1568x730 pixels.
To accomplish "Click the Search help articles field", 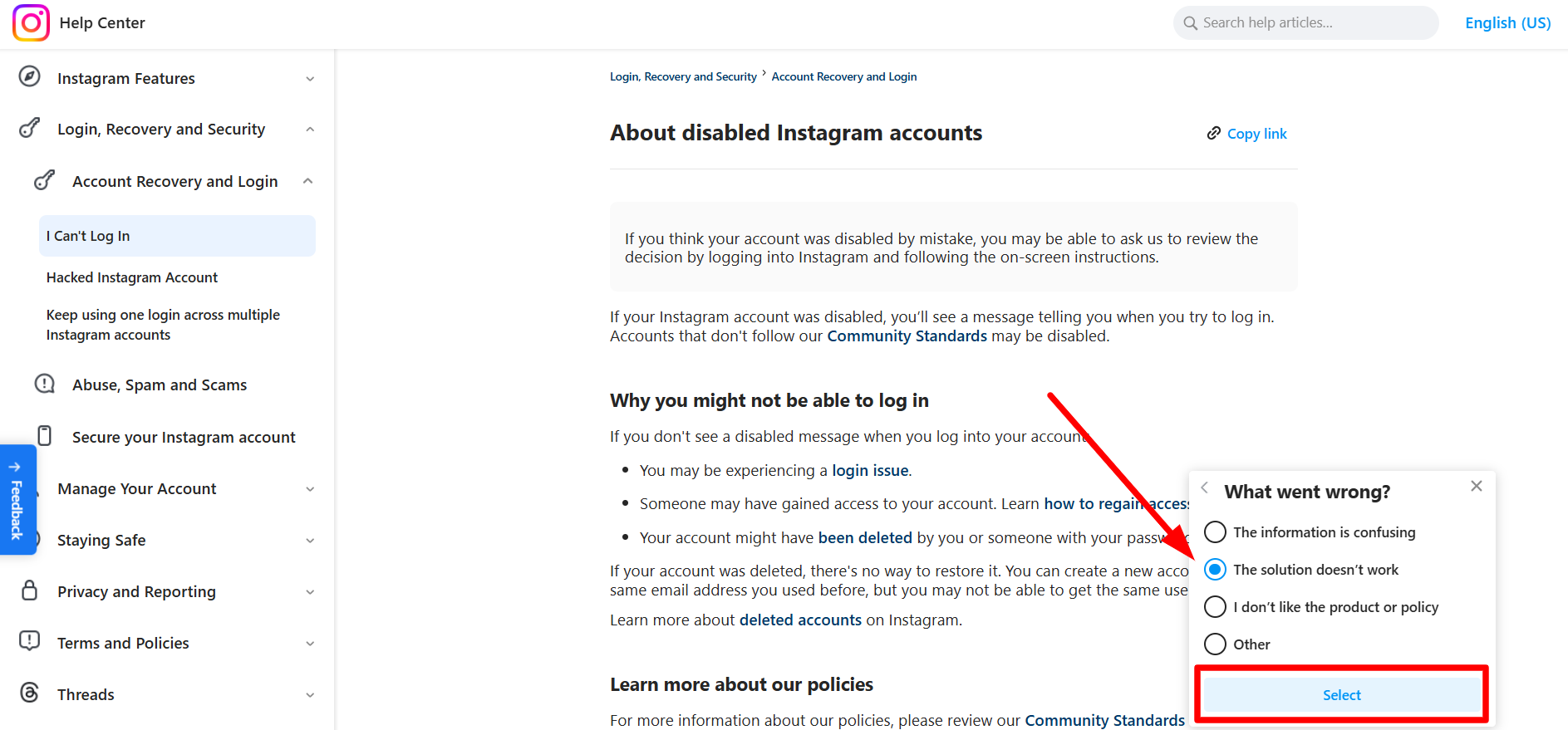I will click(x=1305, y=23).
